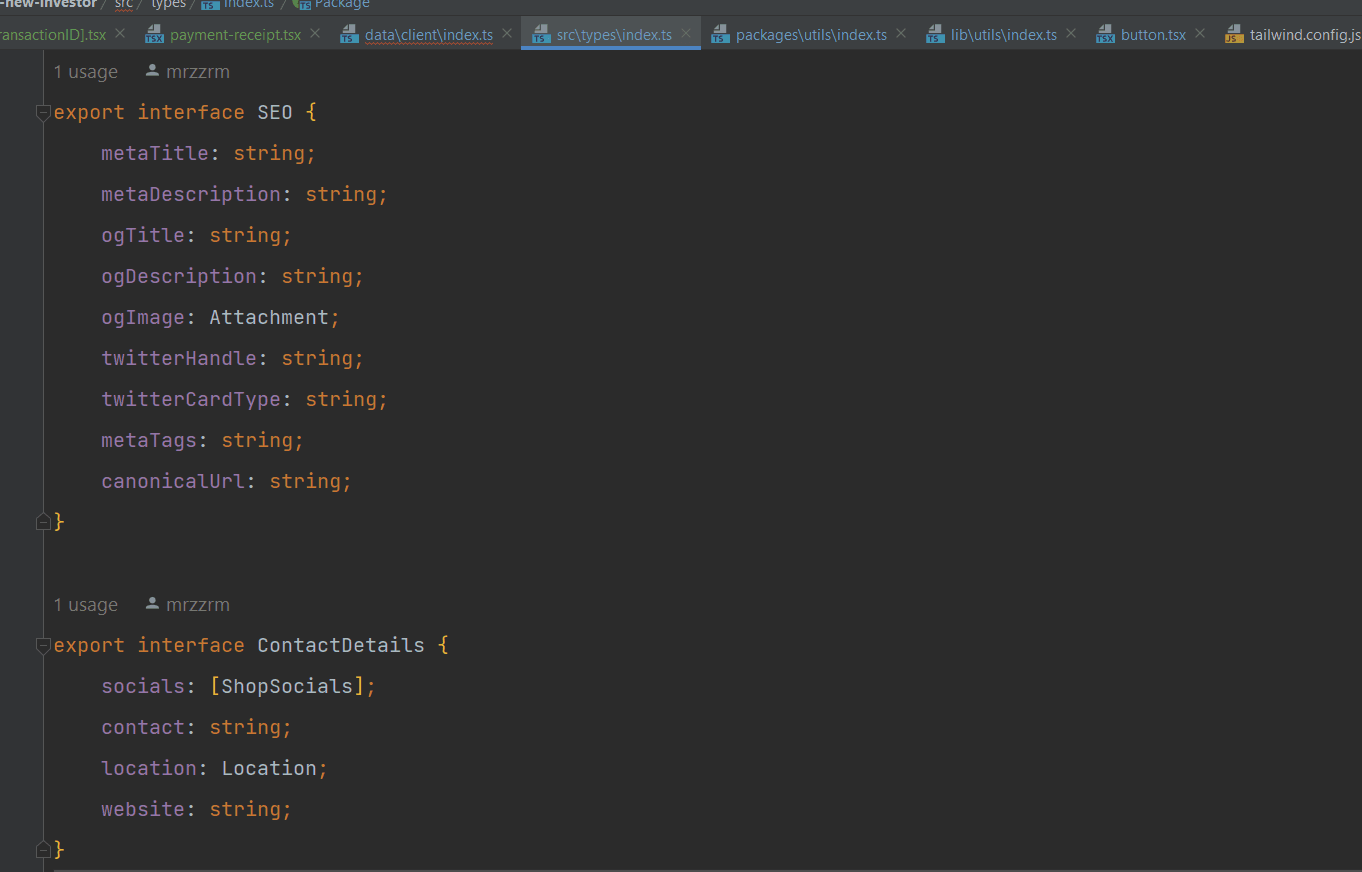Click the TS file icon on packages\utils\index.ts tab

click(720, 35)
